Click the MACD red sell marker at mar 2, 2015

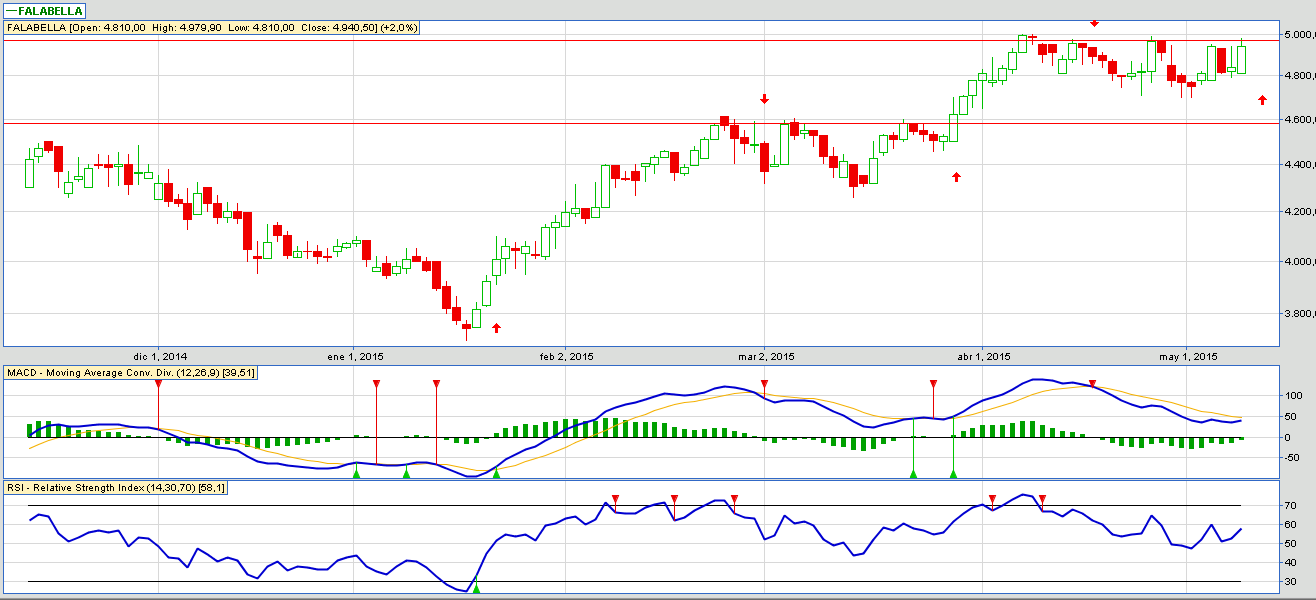[x=764, y=384]
